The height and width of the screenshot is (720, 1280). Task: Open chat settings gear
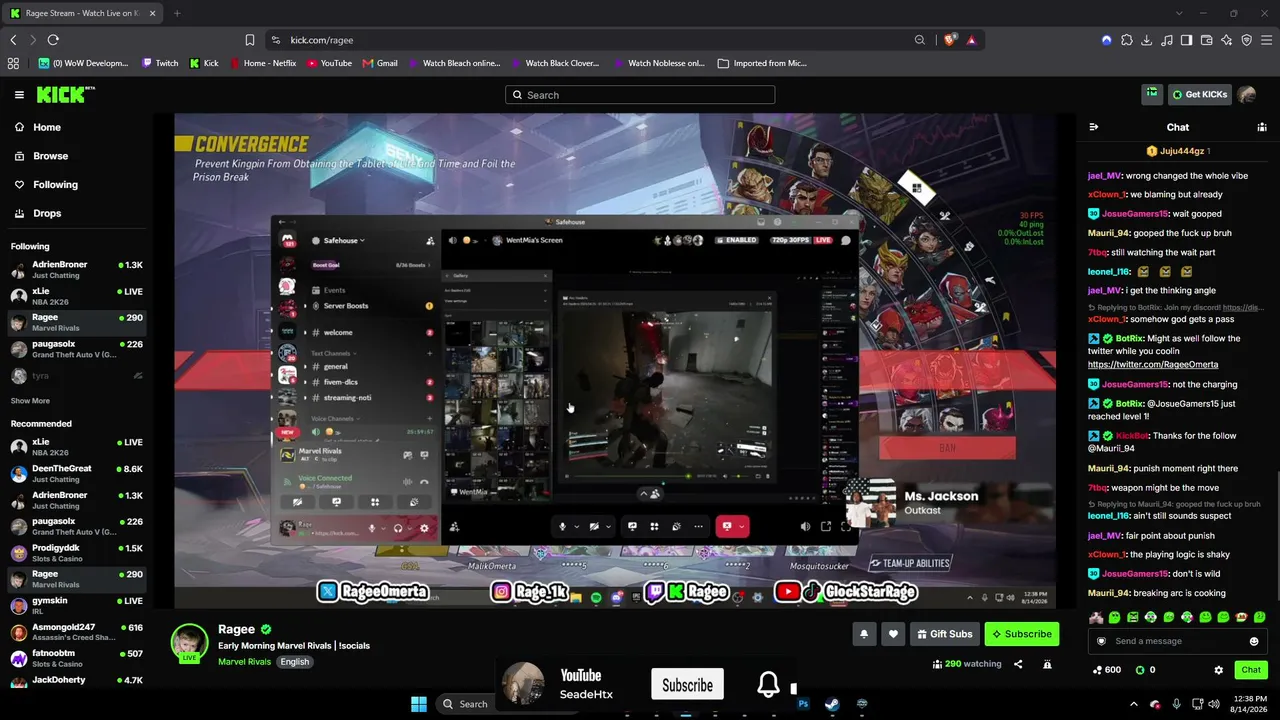[1218, 670]
